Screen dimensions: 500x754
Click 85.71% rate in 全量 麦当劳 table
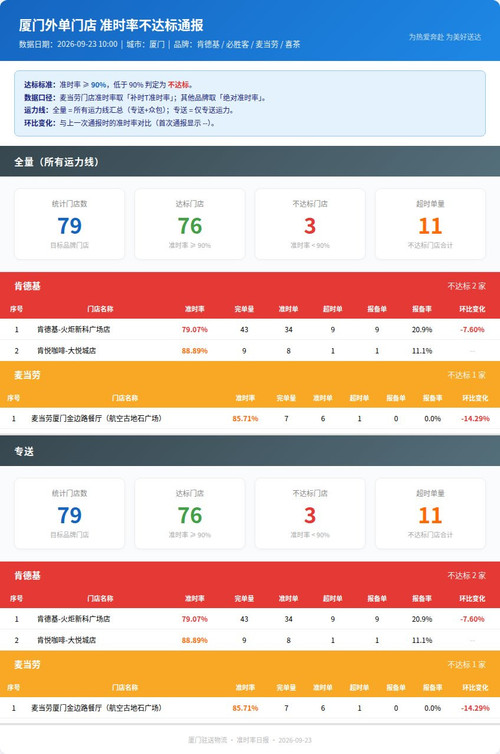(245, 418)
